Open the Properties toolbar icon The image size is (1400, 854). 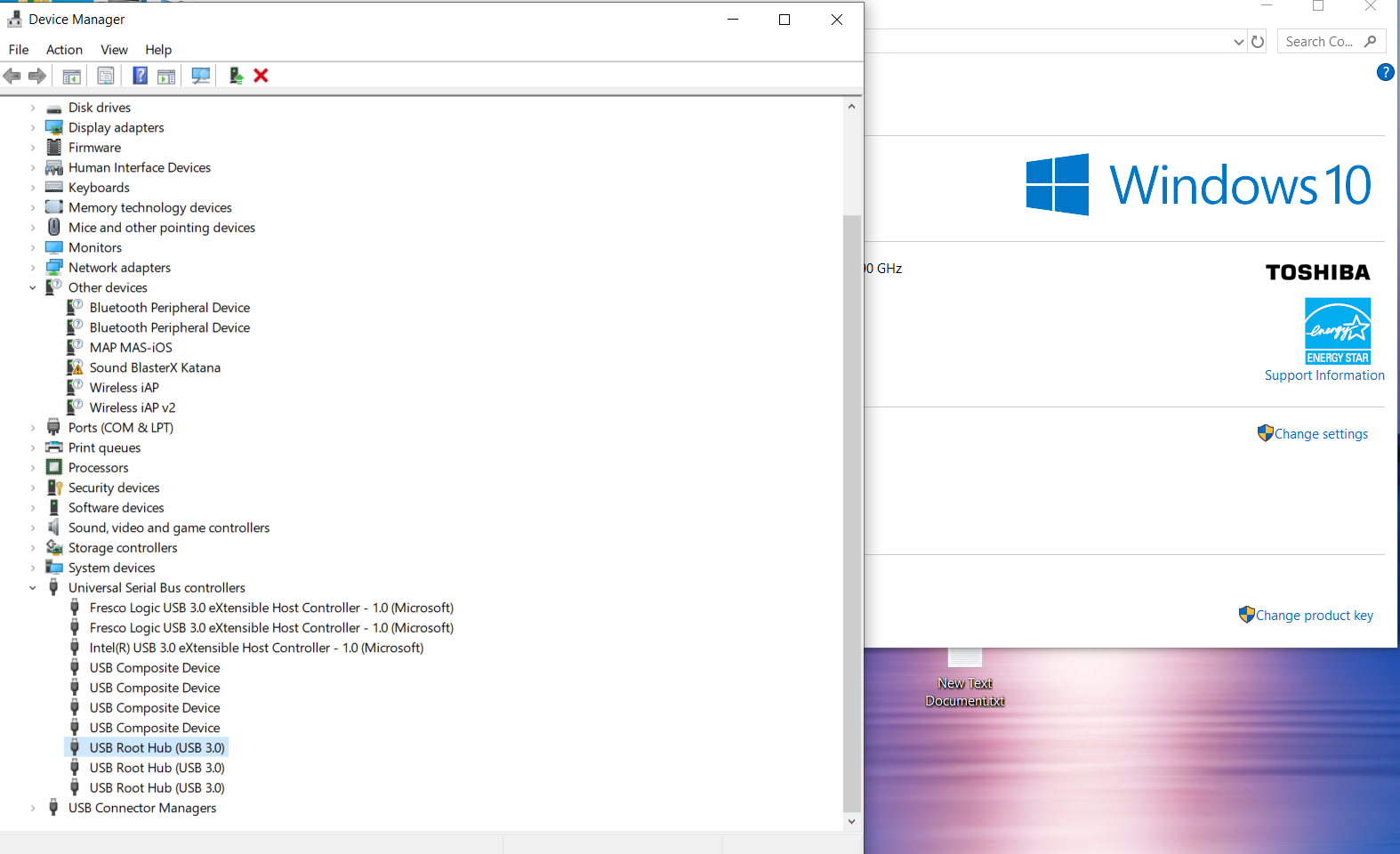(x=106, y=77)
